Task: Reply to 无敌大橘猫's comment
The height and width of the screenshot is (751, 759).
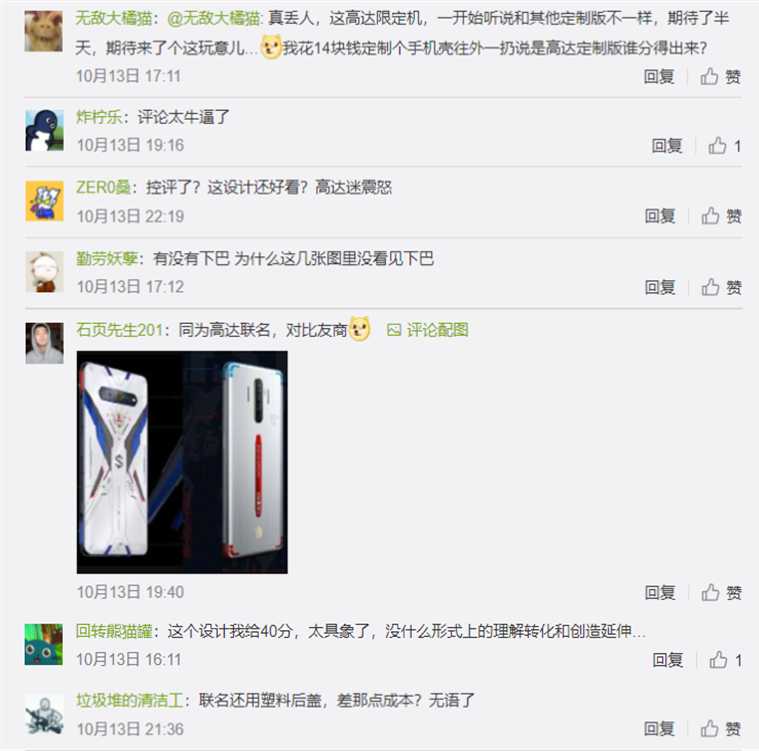Action: pyautogui.click(x=658, y=77)
